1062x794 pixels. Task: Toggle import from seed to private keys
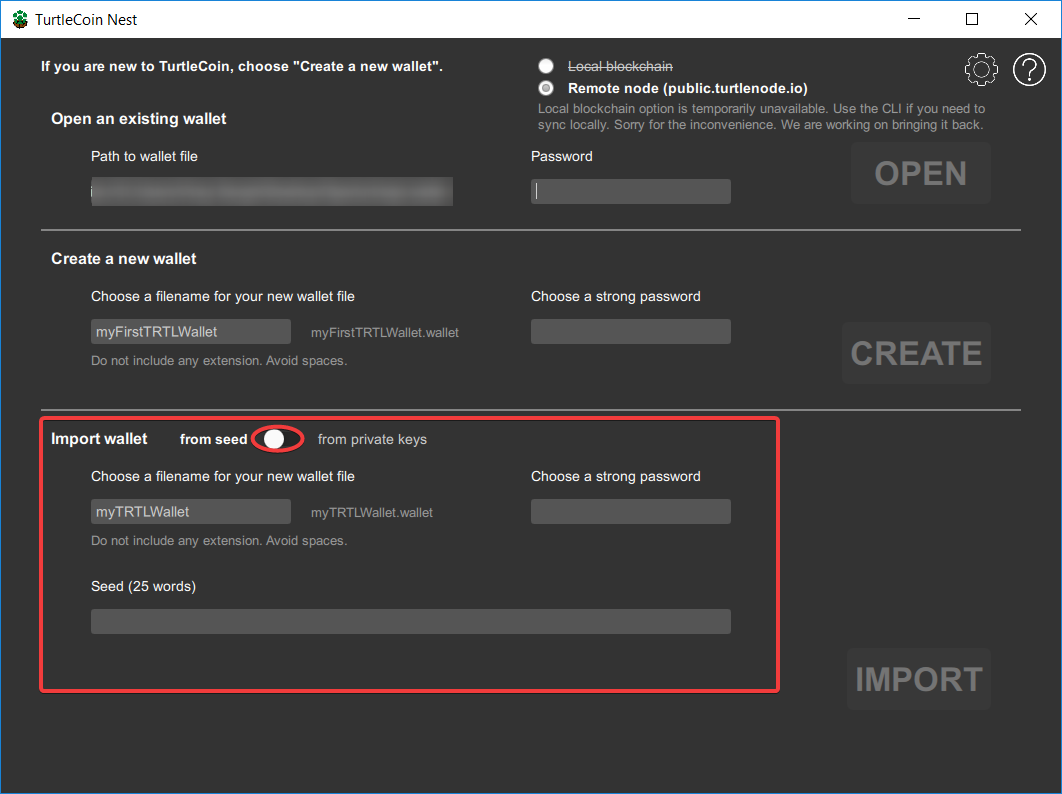coord(278,439)
